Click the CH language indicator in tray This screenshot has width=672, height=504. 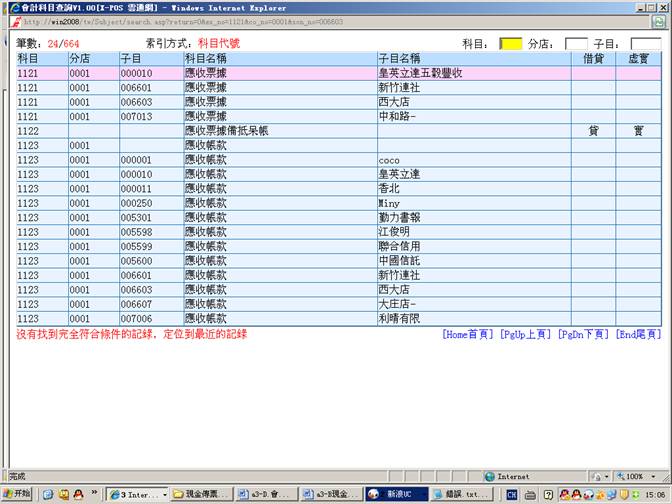pos(513,494)
